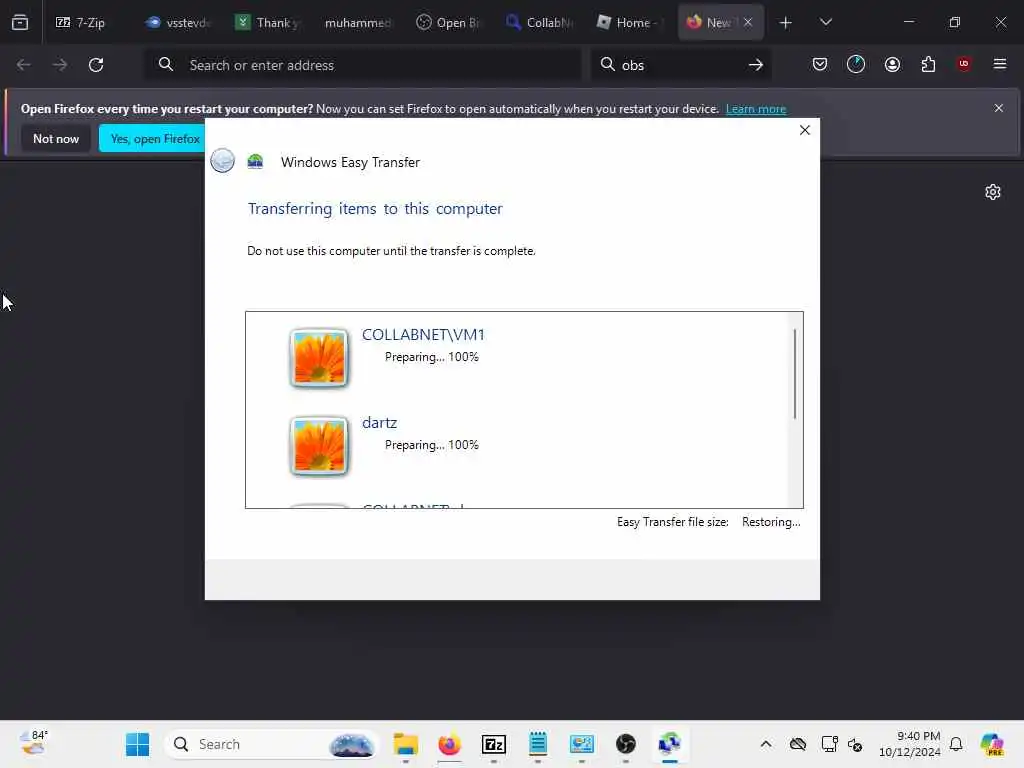Open the circular timer extension icon
The image size is (1024, 768).
pos(856,64)
